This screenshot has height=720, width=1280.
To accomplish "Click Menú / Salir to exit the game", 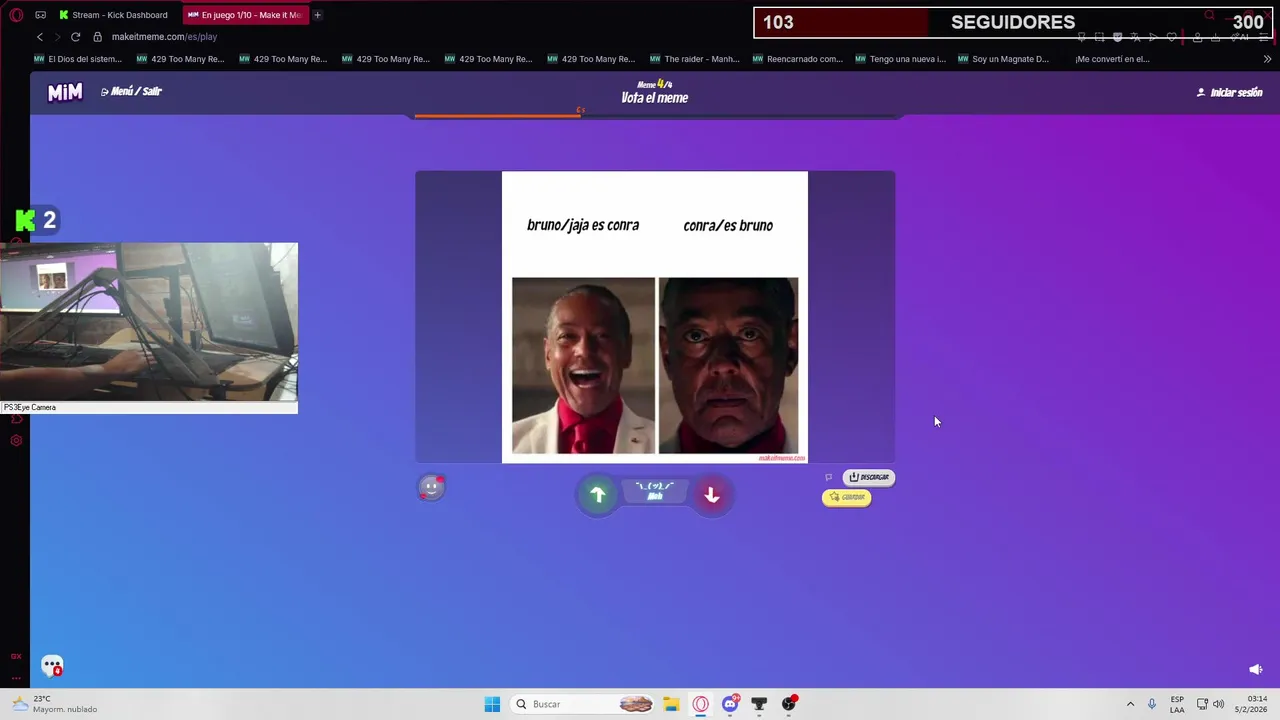I will click(x=131, y=91).
